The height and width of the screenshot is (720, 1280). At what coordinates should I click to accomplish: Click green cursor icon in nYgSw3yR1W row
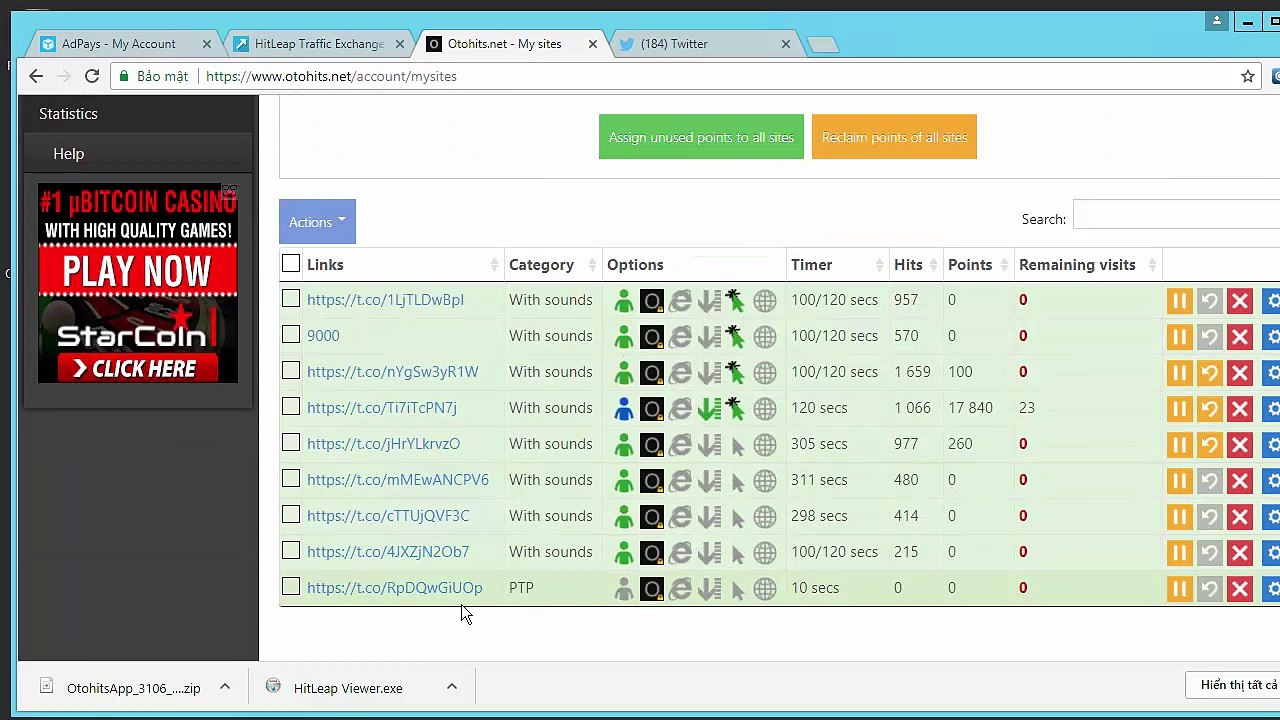[x=736, y=372]
